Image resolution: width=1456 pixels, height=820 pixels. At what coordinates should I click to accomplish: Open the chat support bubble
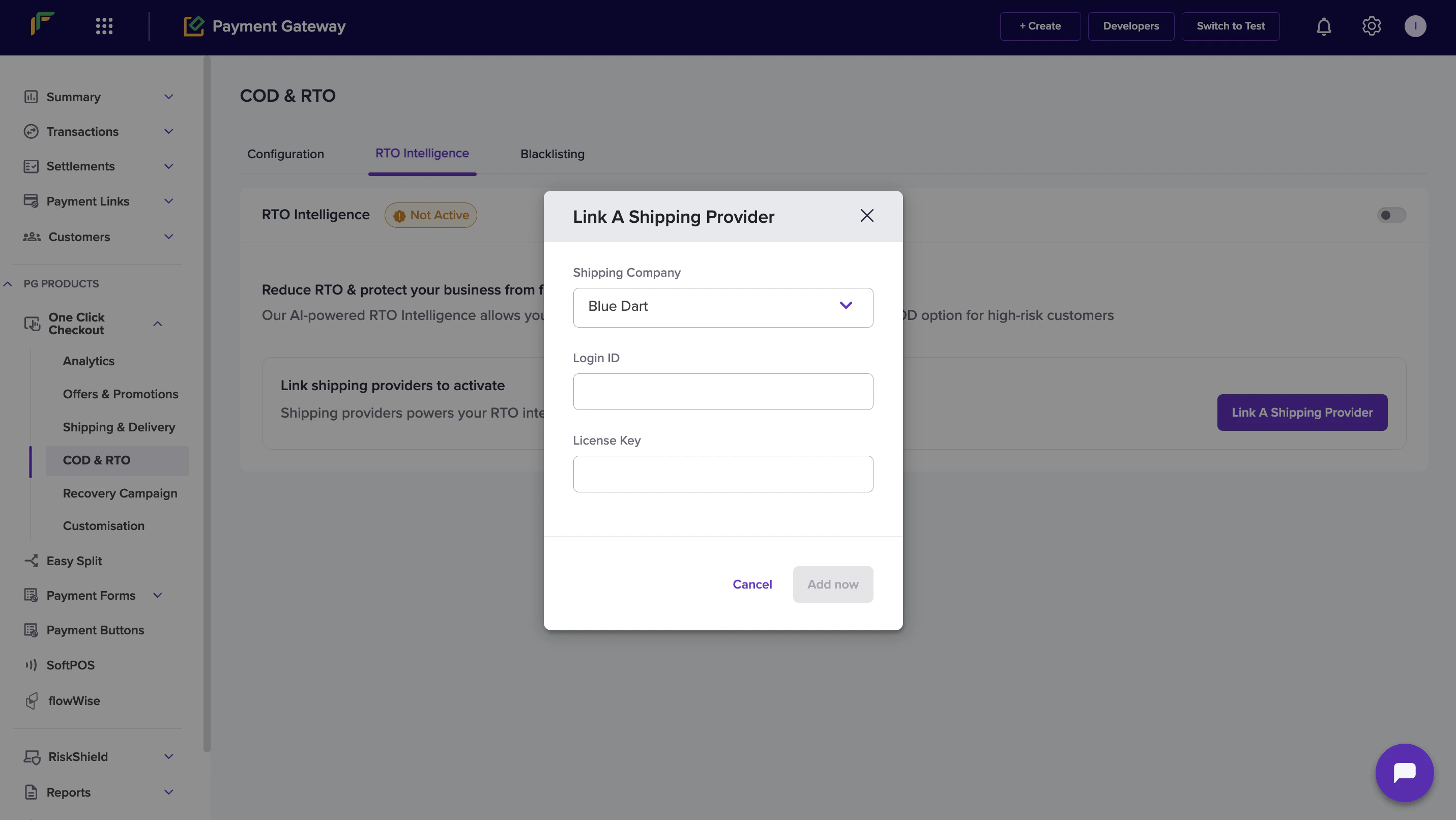(x=1404, y=772)
